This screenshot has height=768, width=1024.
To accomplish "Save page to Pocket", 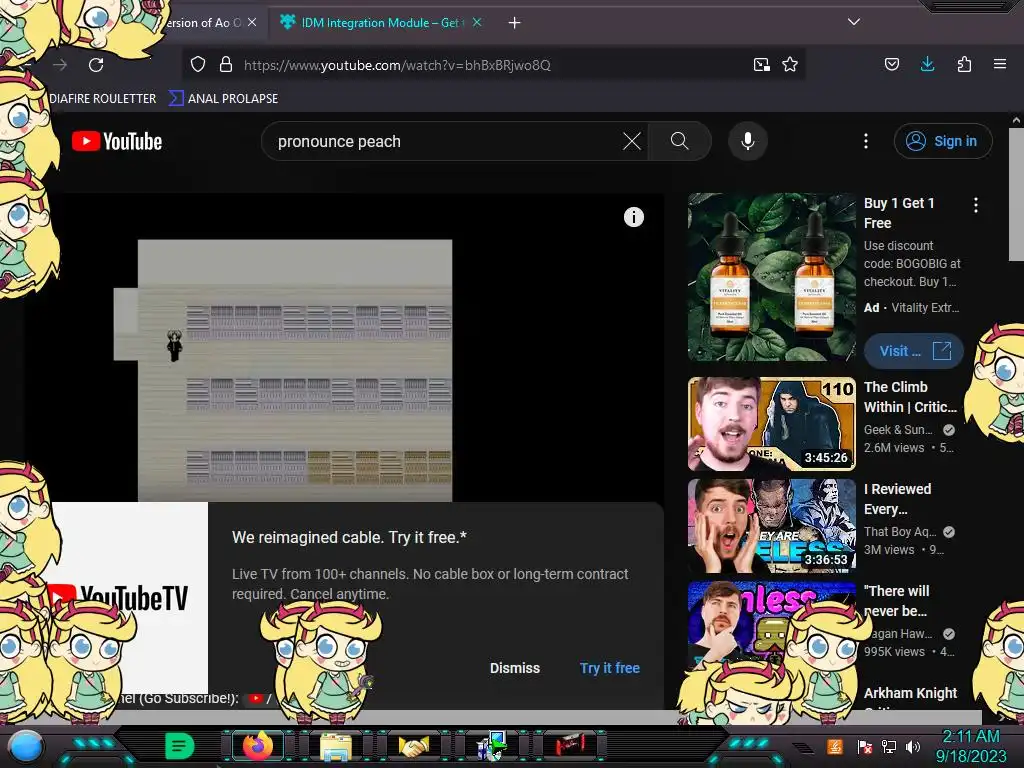I will pos(891,65).
